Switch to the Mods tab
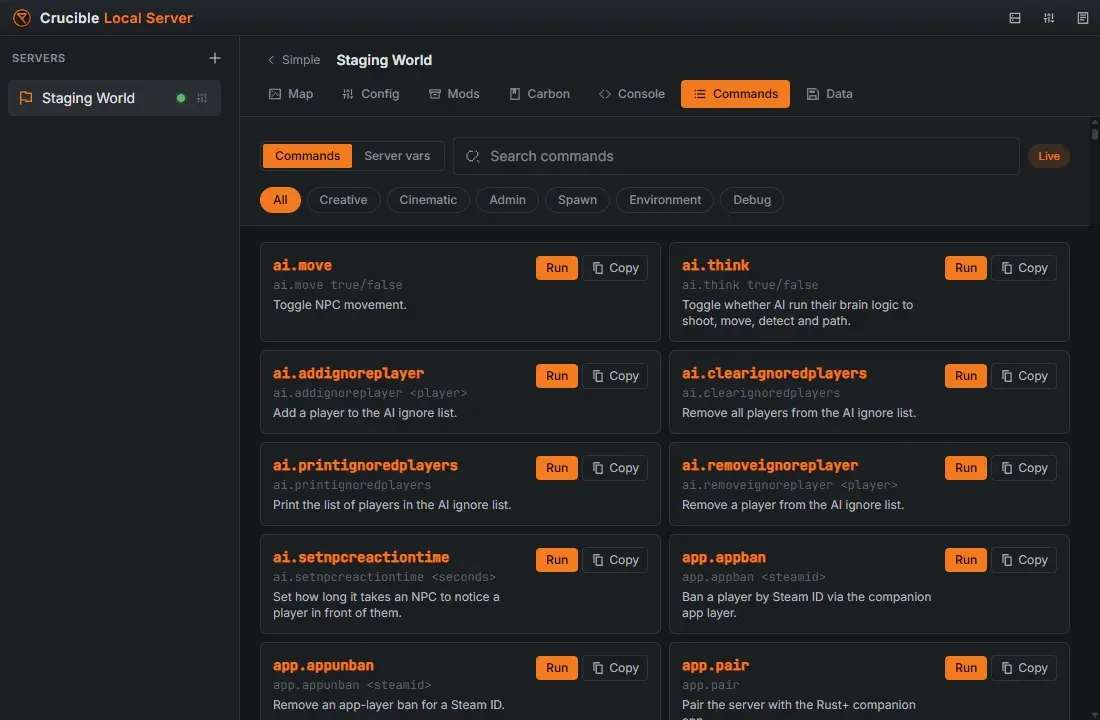This screenshot has width=1100, height=720. 454,93
